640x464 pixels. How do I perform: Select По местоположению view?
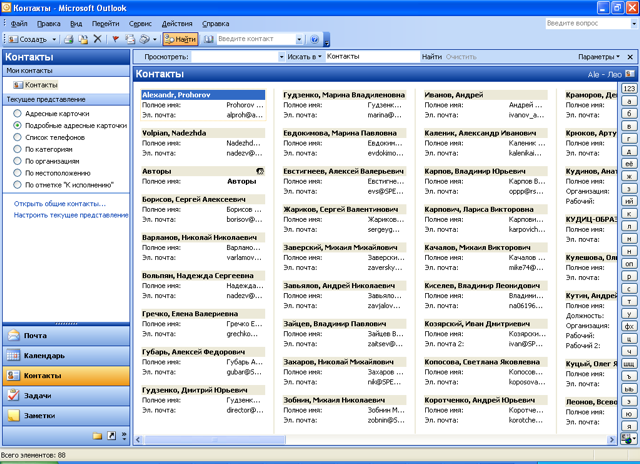click(52, 173)
